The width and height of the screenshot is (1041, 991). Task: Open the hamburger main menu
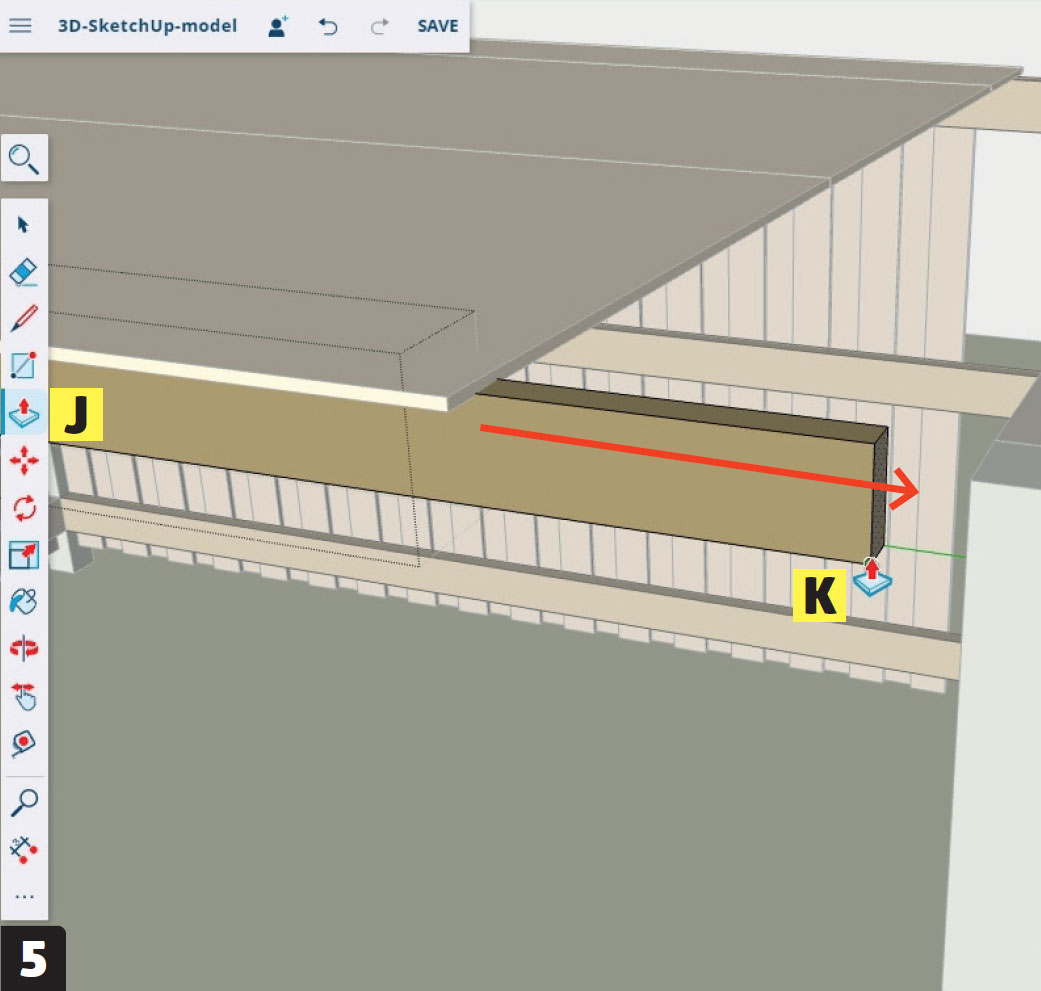coord(20,26)
